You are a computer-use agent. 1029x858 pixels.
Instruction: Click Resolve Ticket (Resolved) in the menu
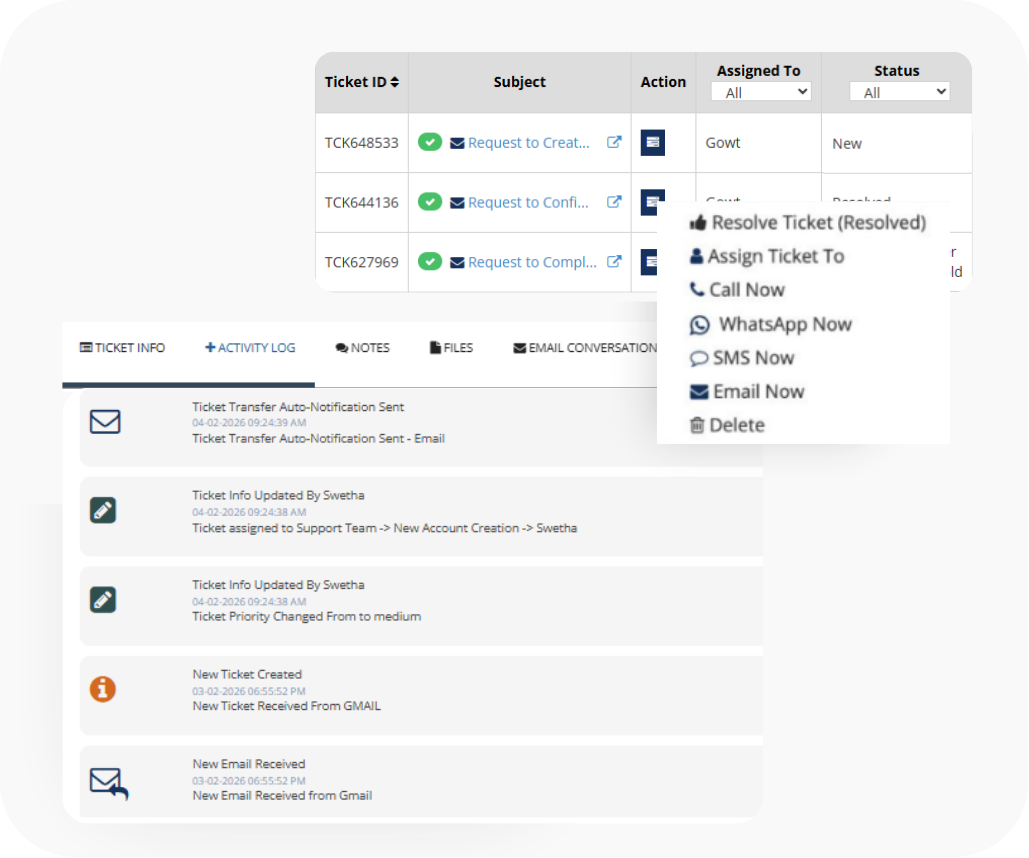[x=808, y=222]
